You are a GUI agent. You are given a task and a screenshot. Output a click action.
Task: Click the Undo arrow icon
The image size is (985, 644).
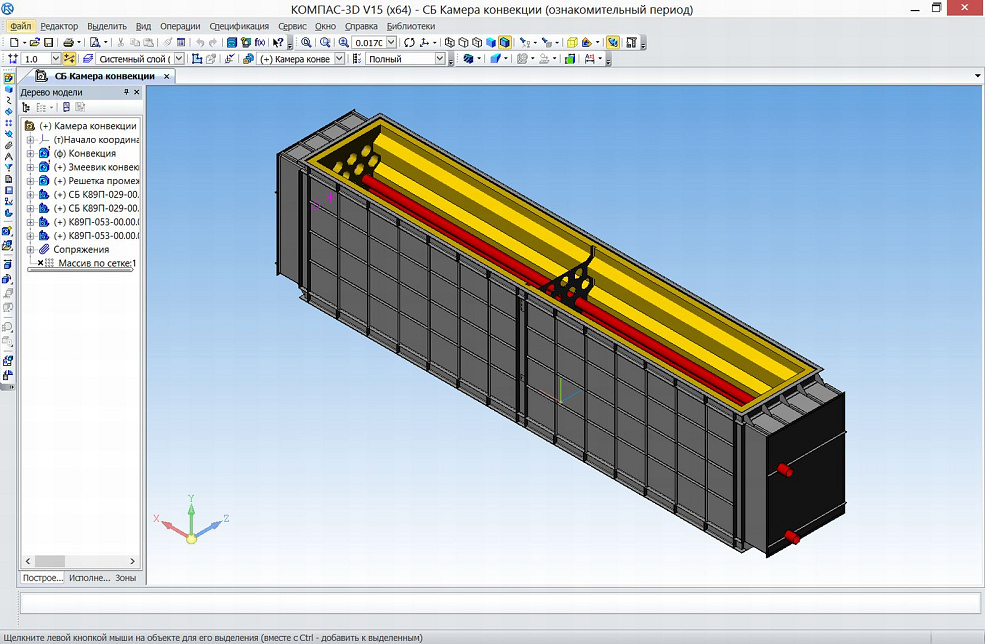200,43
